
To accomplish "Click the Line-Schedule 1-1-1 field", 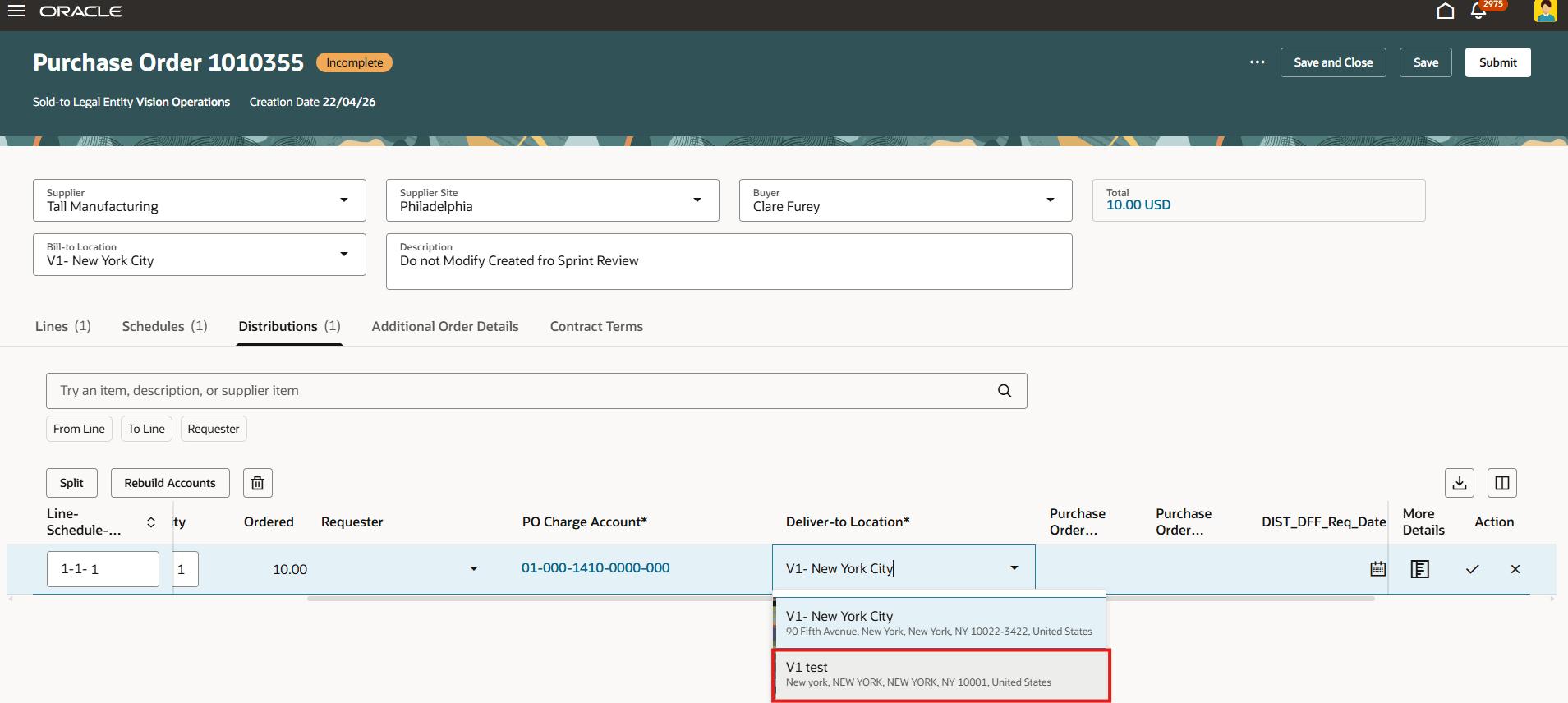I will [103, 569].
